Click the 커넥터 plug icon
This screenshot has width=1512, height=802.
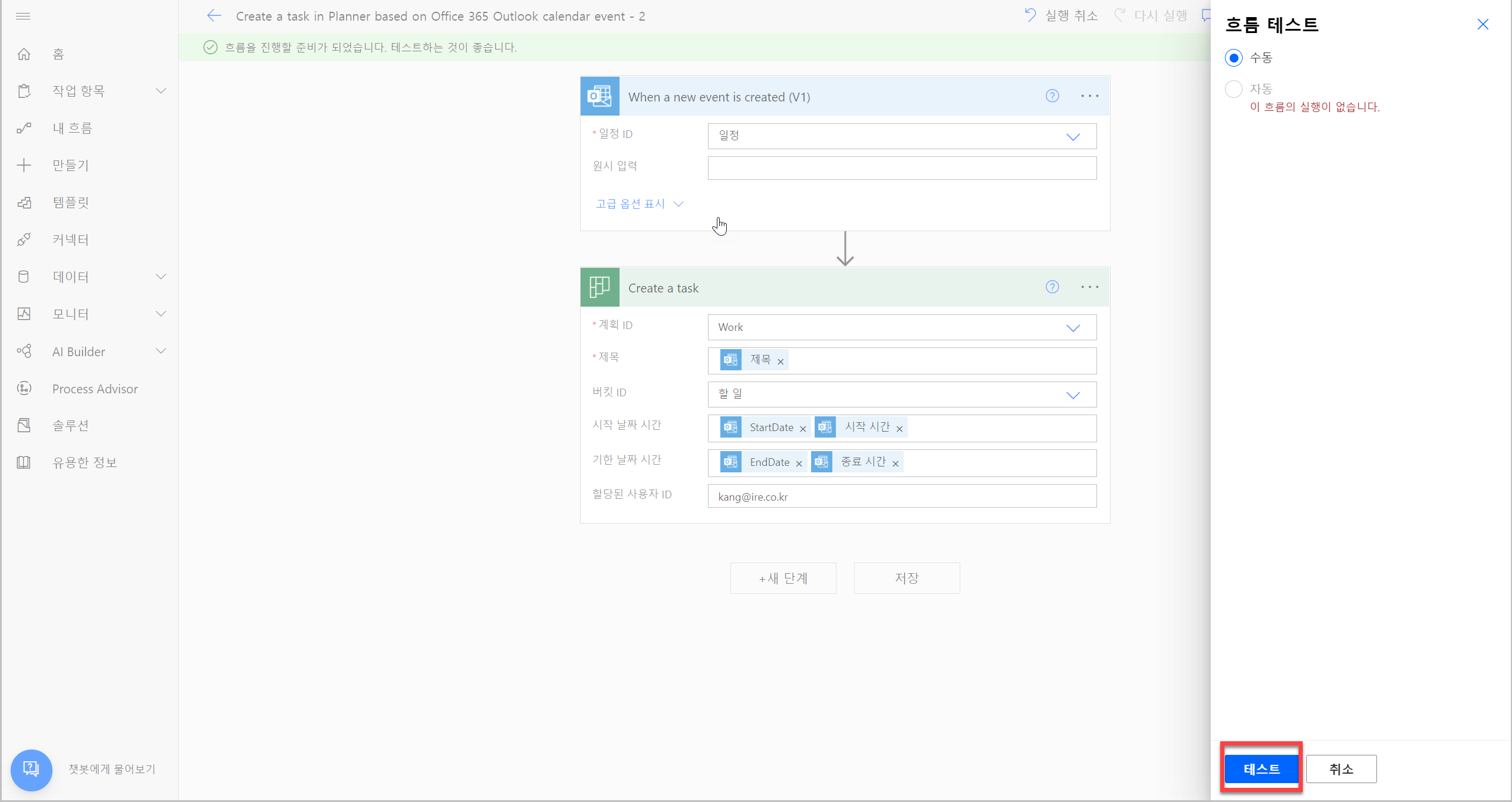24,239
